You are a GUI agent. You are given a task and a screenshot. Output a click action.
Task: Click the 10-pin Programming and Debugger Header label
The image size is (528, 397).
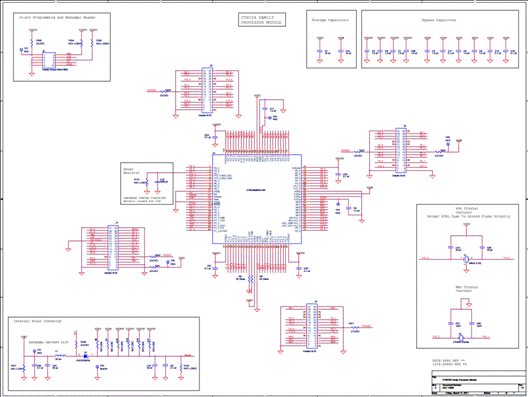(x=57, y=18)
